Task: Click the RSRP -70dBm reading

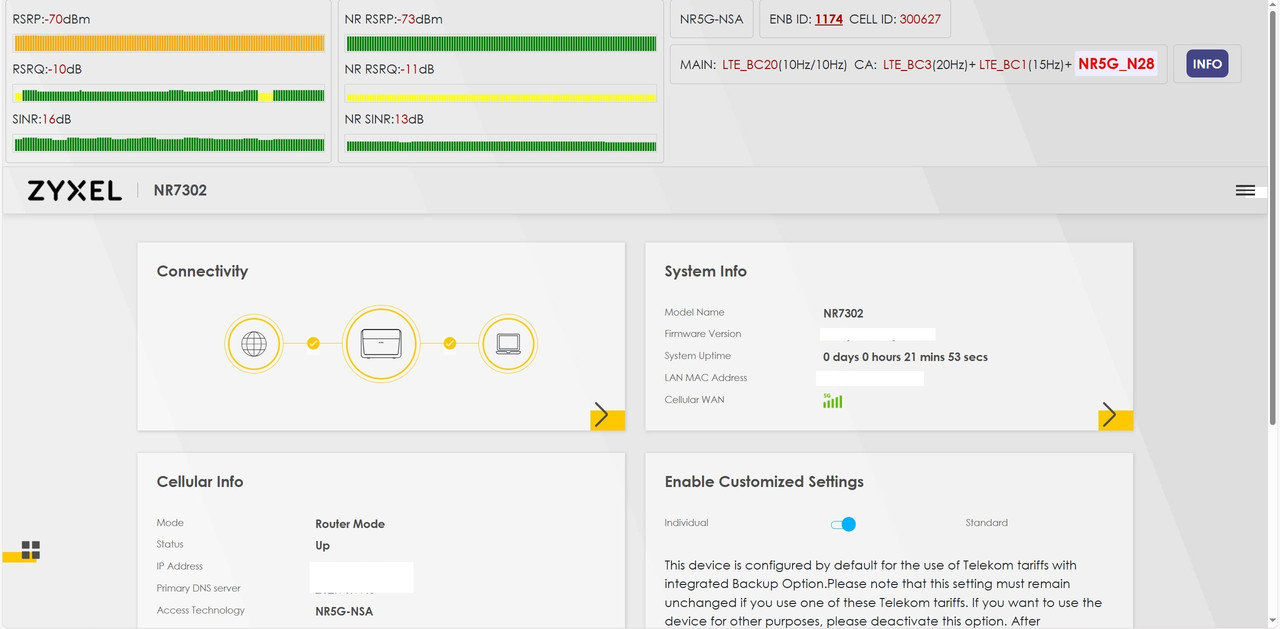Action: pyautogui.click(x=51, y=19)
